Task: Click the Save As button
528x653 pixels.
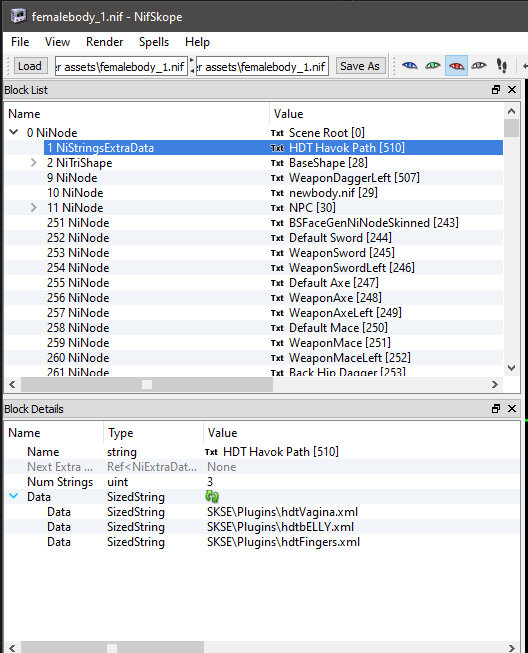Action: (x=360, y=66)
